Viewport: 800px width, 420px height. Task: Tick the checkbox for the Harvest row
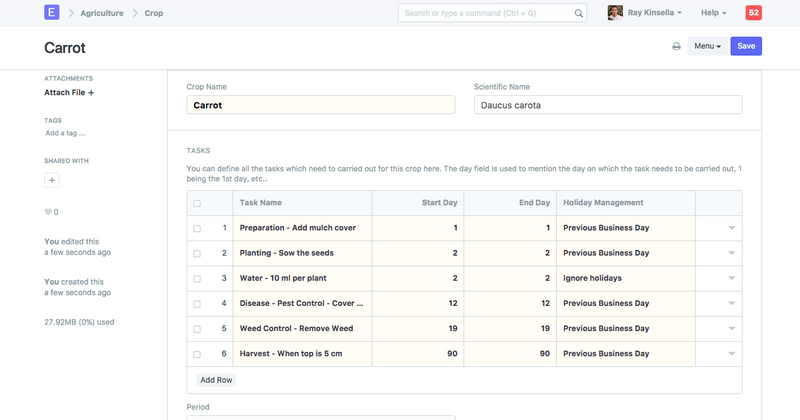197,354
